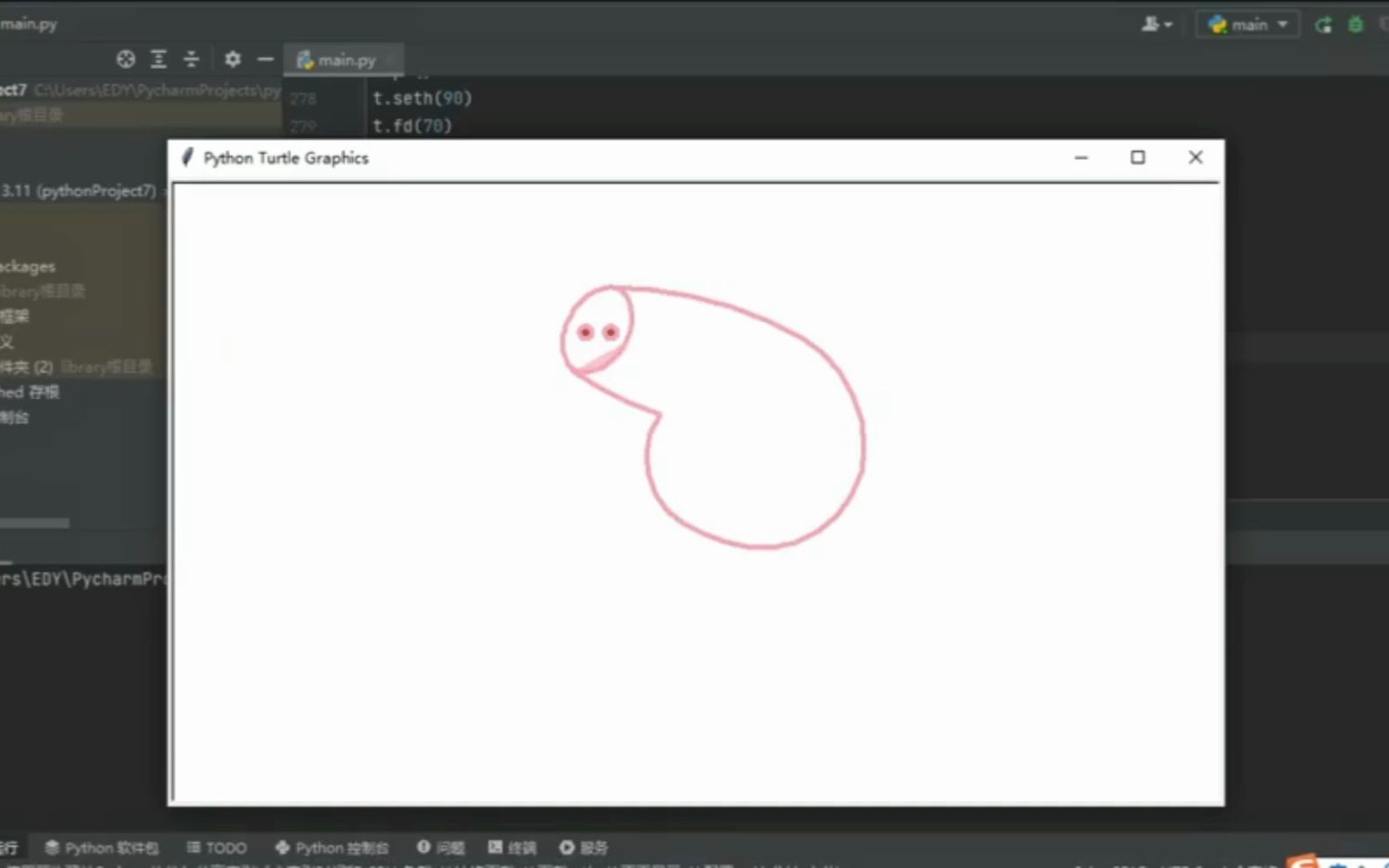Select the packages item in project tree
This screenshot has height=868, width=1389.
[x=27, y=266]
